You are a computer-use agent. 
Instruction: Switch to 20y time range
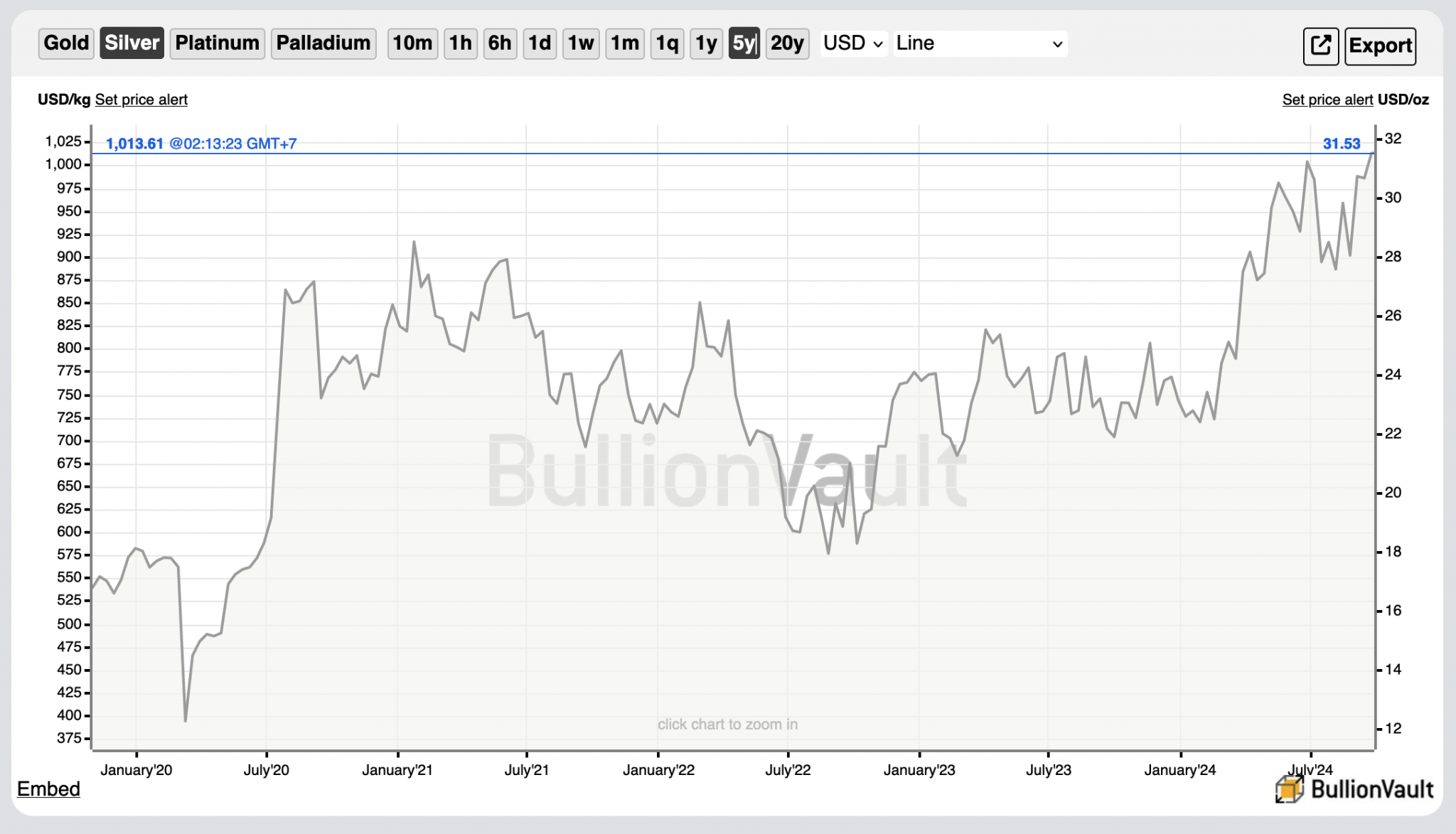tap(787, 43)
